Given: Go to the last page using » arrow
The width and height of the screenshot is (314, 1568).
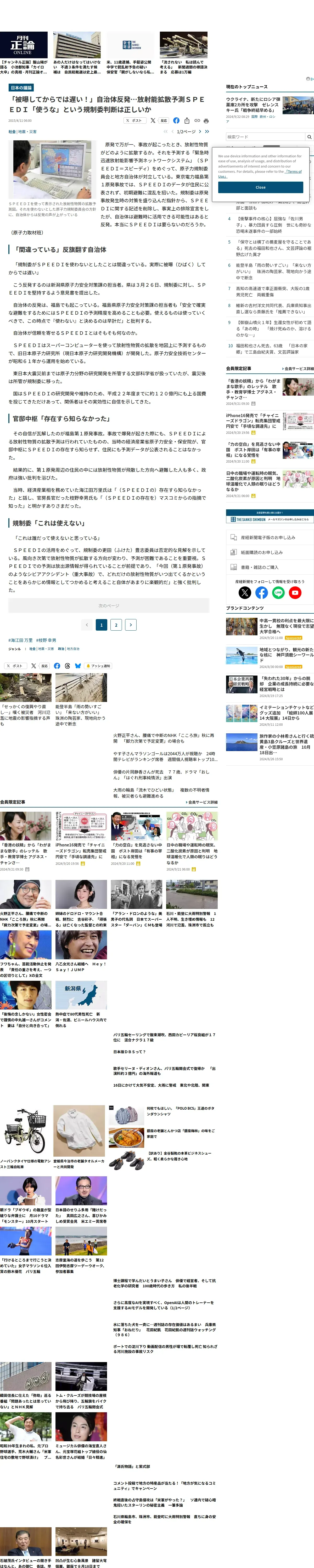Looking at the screenshot, I should pyautogui.click(x=207, y=131).
